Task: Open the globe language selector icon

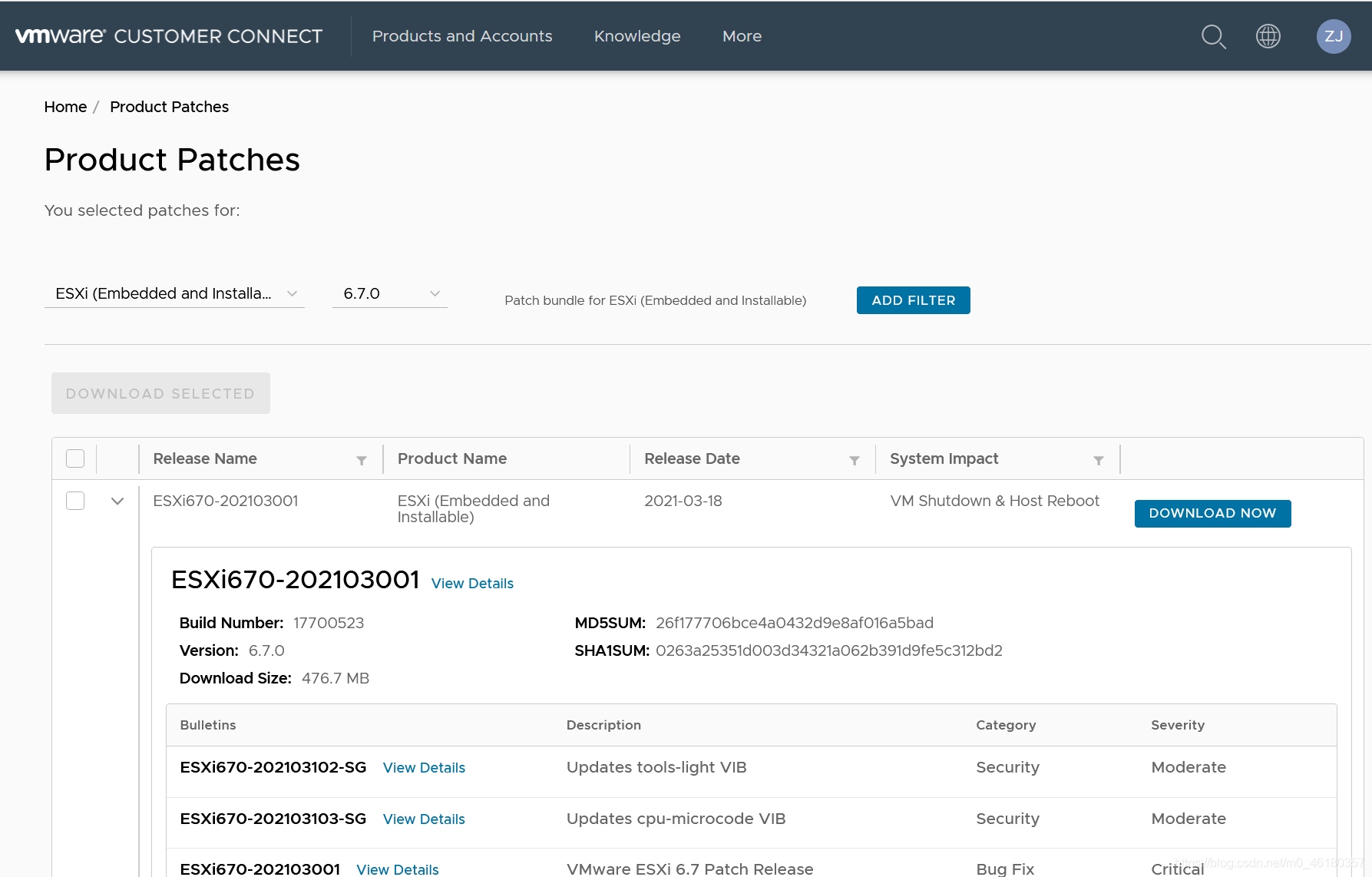Action: pos(1268,36)
